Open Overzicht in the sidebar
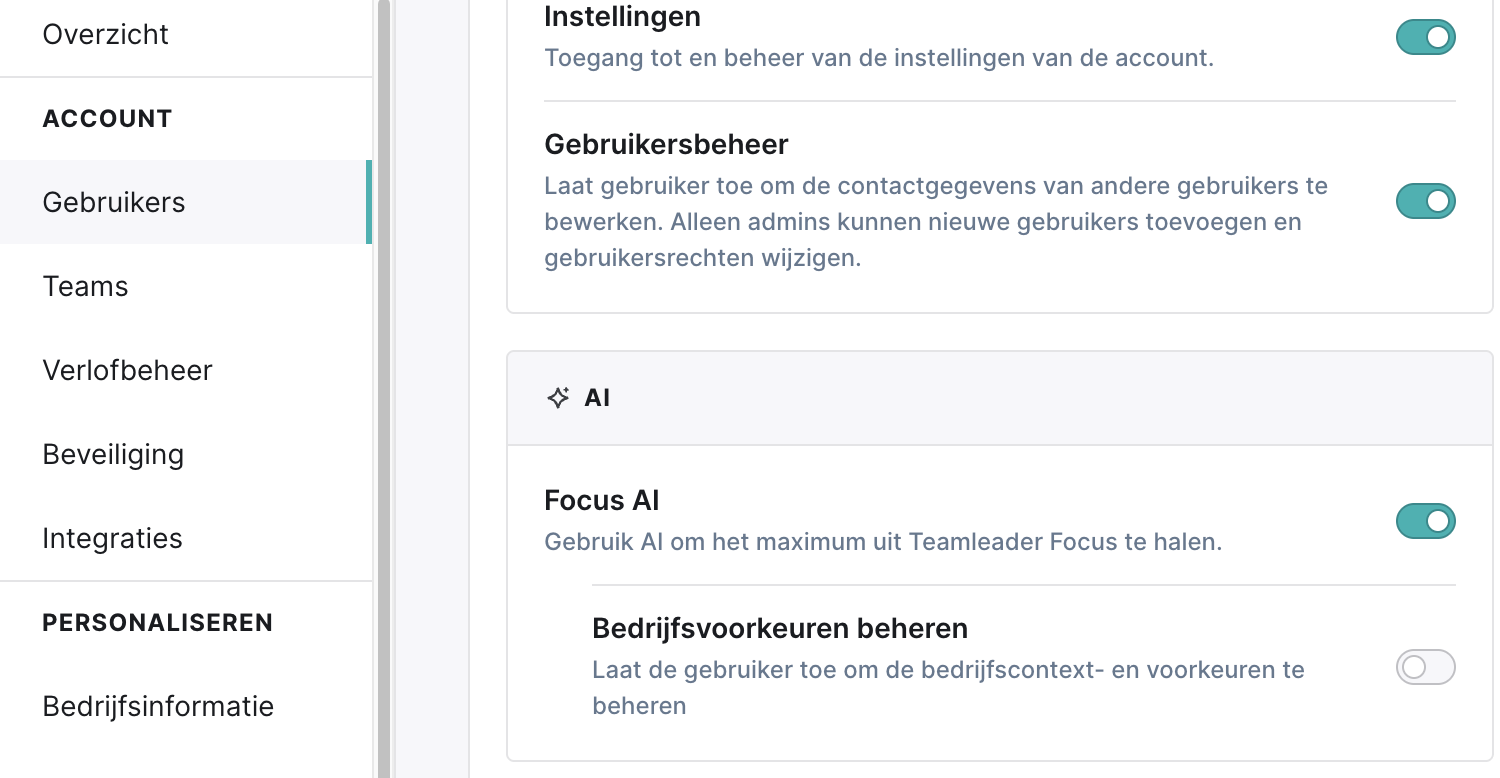Image resolution: width=1500 pixels, height=778 pixels. point(105,34)
